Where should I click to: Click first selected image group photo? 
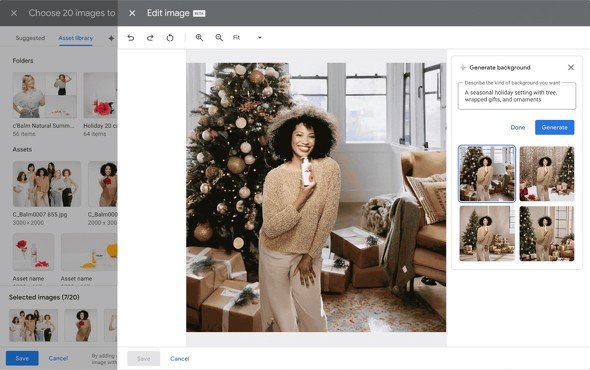tap(33, 326)
